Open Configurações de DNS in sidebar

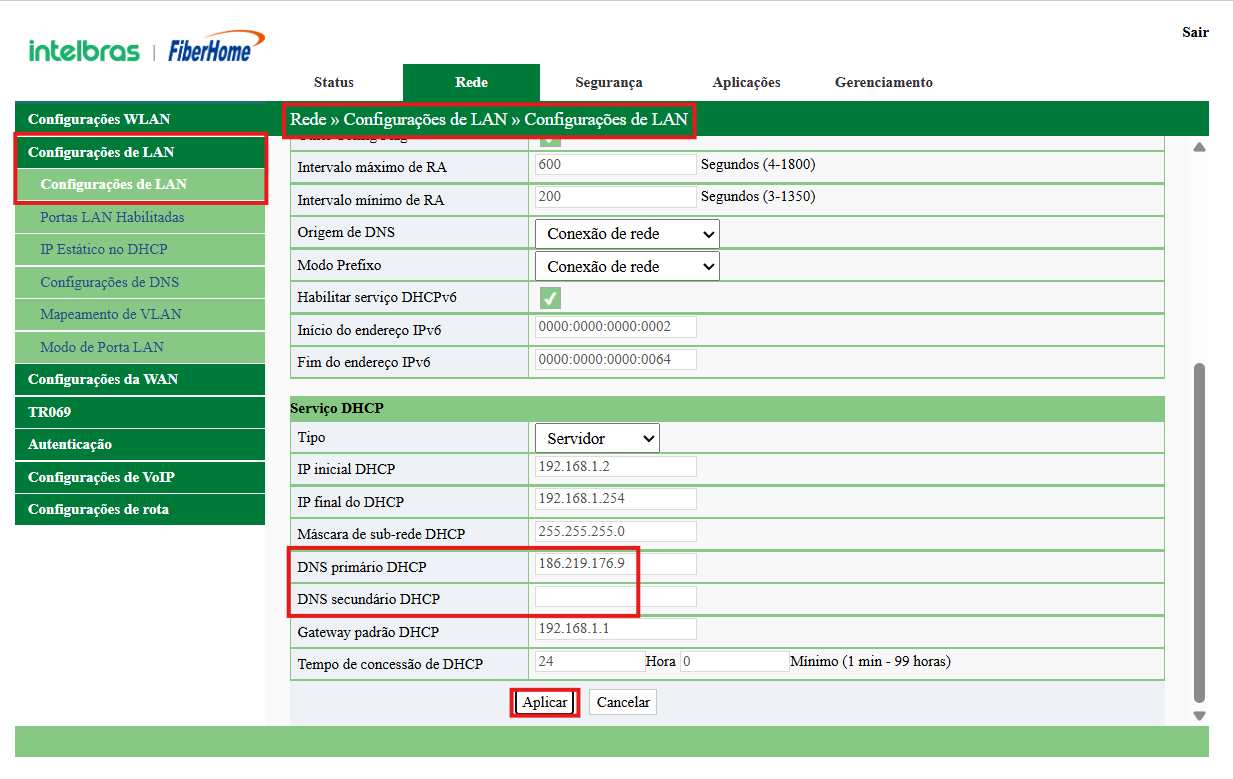pos(109,282)
